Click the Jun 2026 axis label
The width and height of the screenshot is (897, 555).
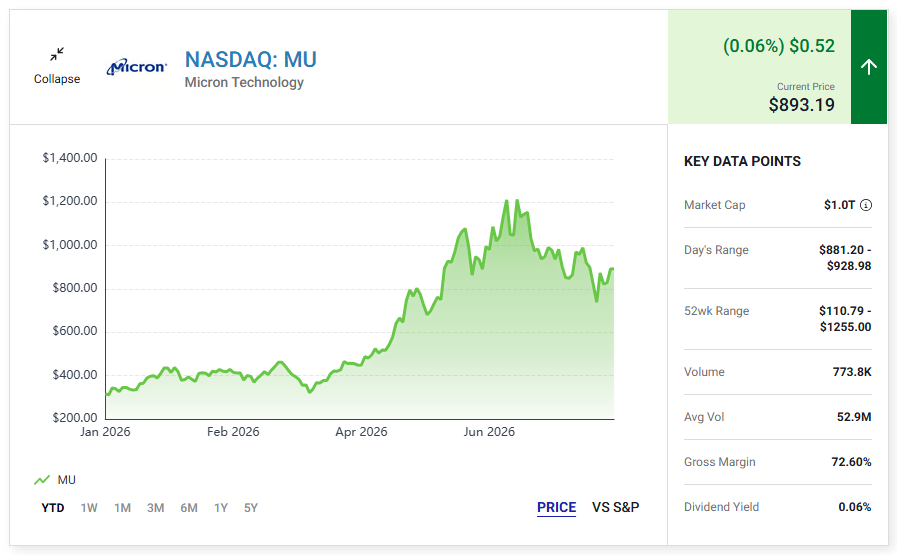[x=489, y=432]
